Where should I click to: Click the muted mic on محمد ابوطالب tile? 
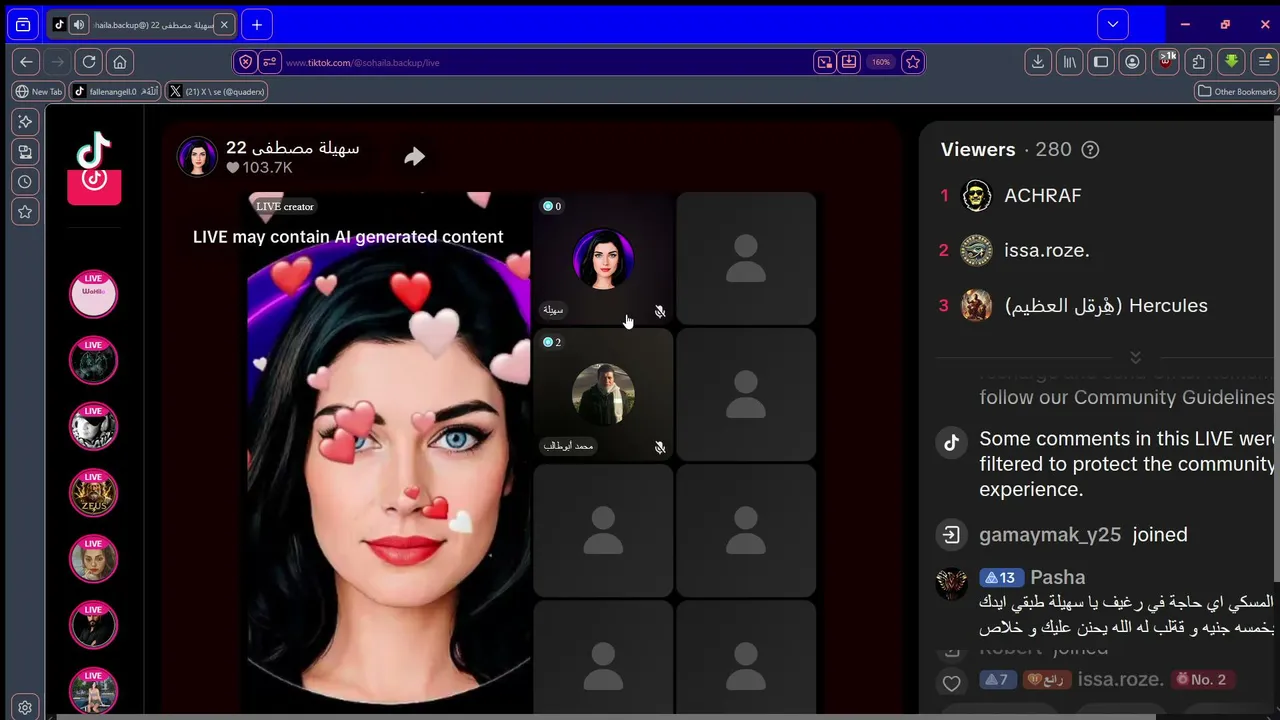coord(660,447)
